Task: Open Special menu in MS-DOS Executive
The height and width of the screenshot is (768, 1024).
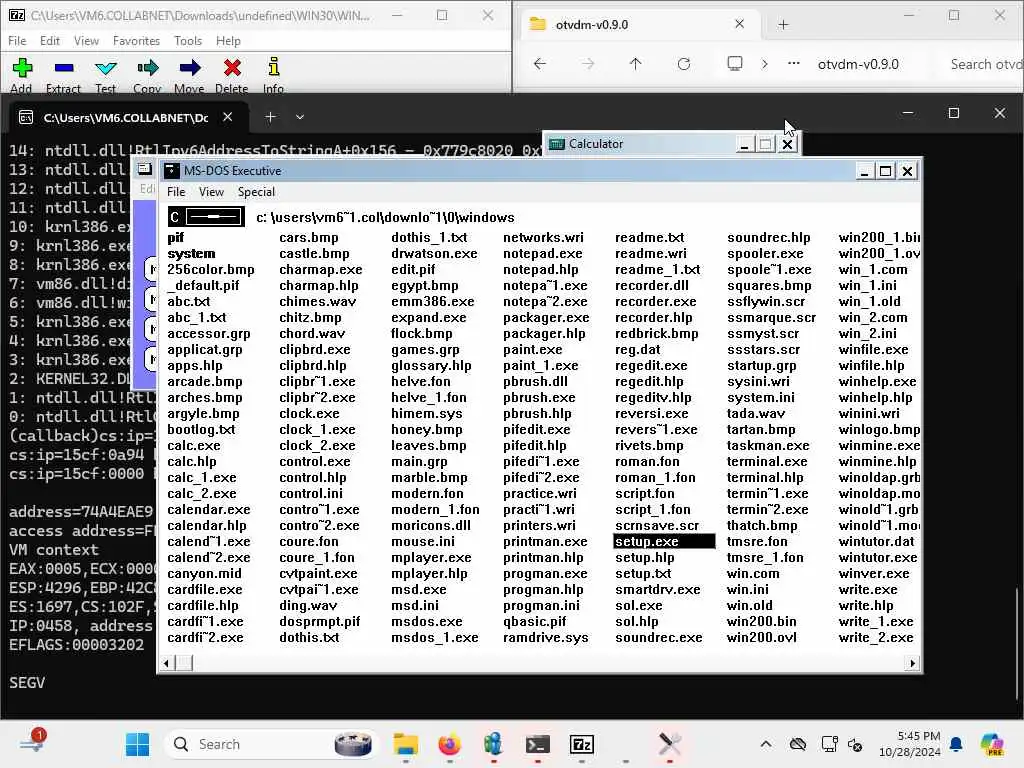Action: coord(256,192)
